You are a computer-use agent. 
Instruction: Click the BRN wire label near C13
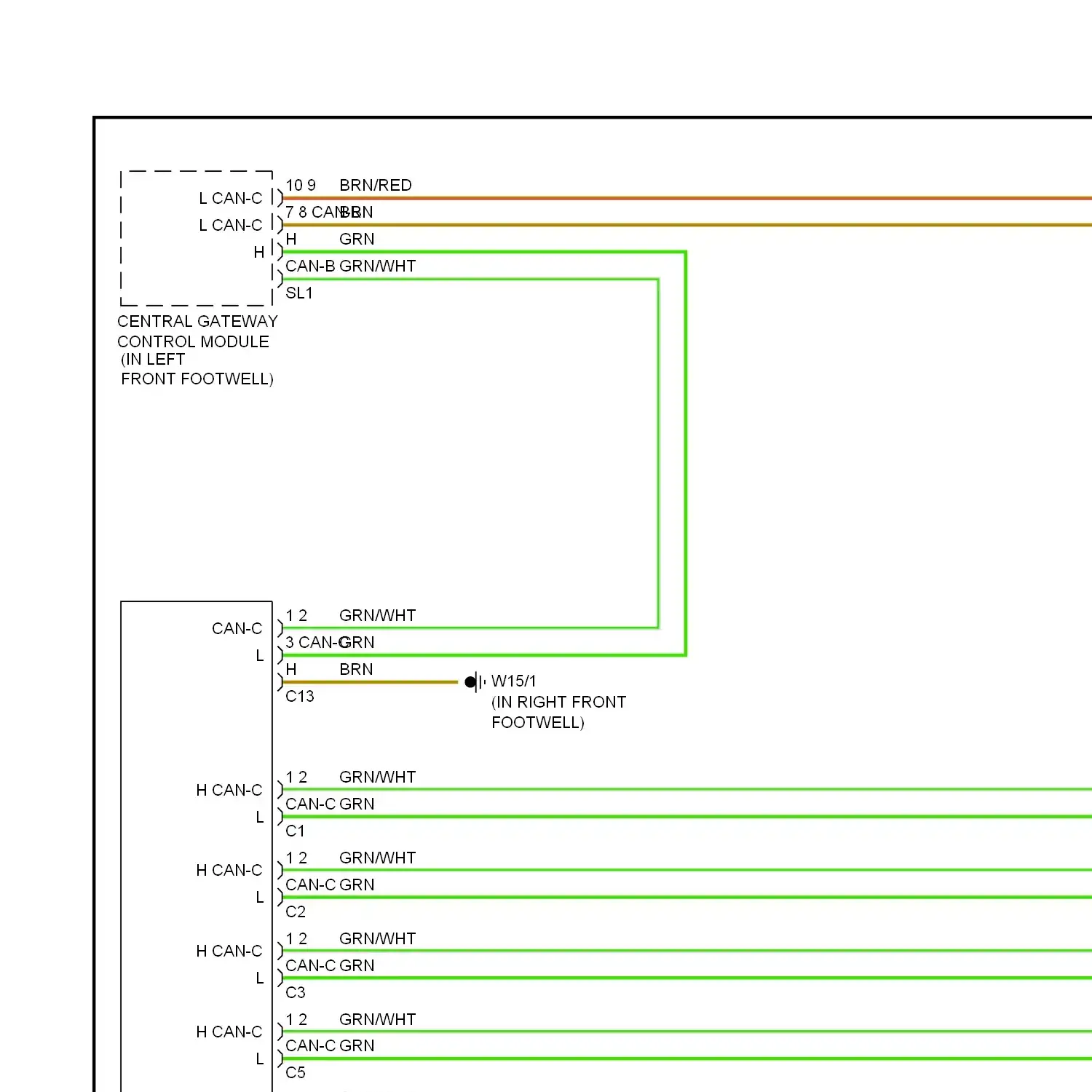(x=356, y=669)
